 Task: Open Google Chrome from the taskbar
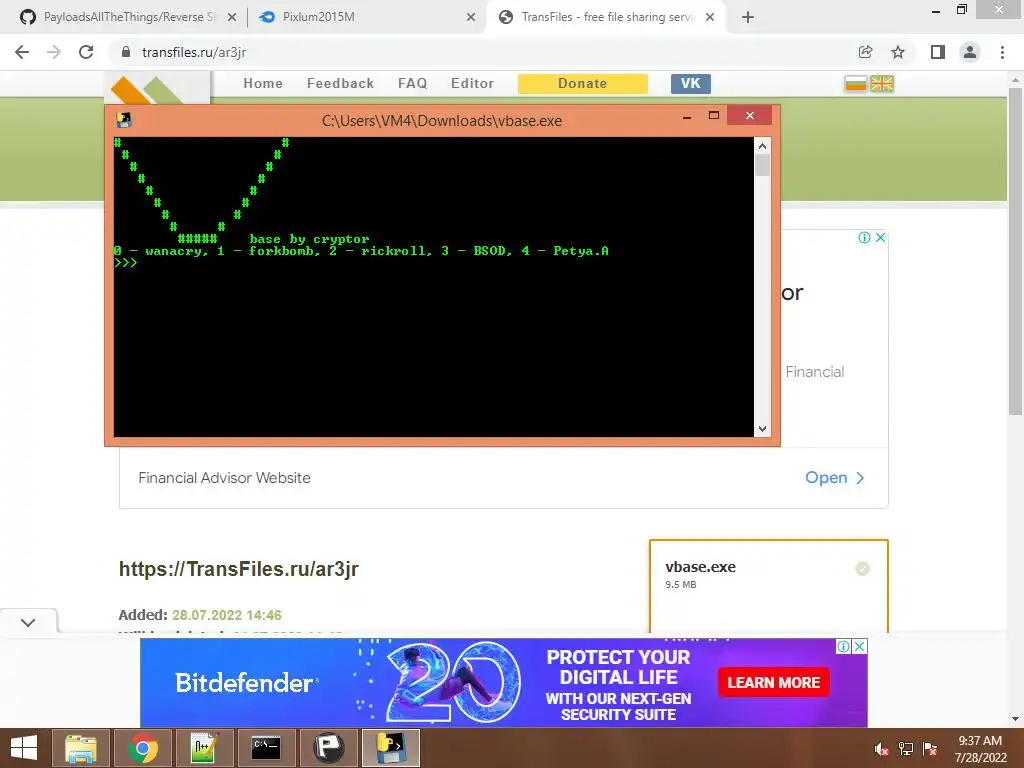tap(143, 748)
